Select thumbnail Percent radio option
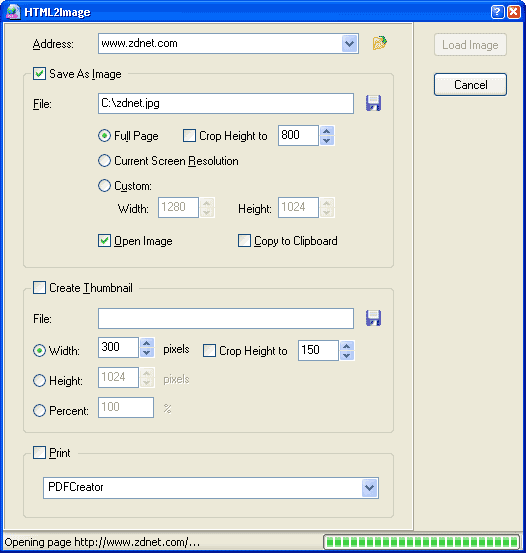Image resolution: width=526 pixels, height=553 pixels. (x=39, y=411)
